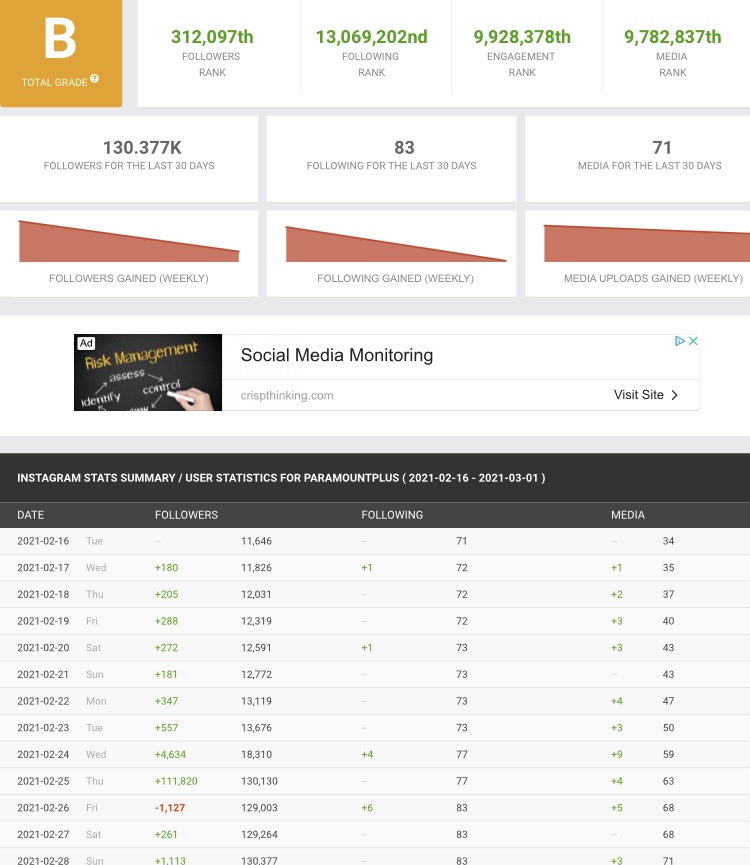Click the B total grade badge
Viewport: 750px width, 865px height.
(61, 52)
